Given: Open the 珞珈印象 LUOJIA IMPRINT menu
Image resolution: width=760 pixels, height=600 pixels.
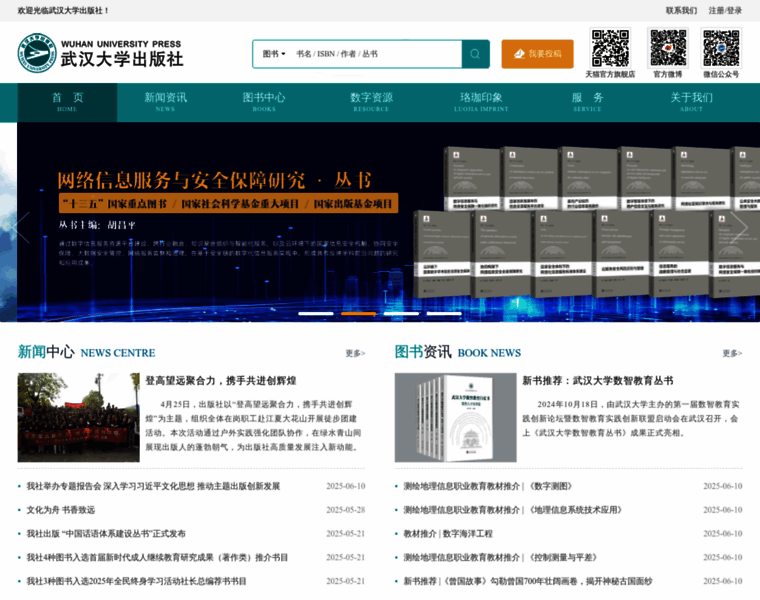Looking at the screenshot, I should coord(481,102).
